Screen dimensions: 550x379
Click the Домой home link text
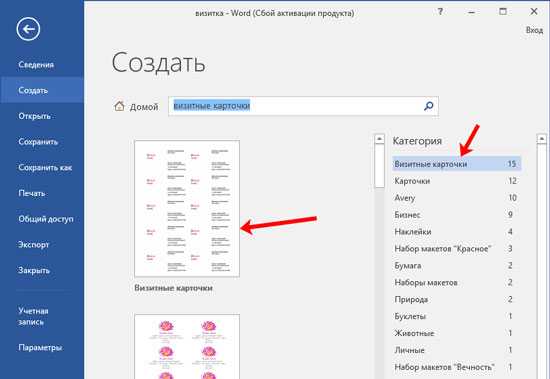click(x=144, y=107)
